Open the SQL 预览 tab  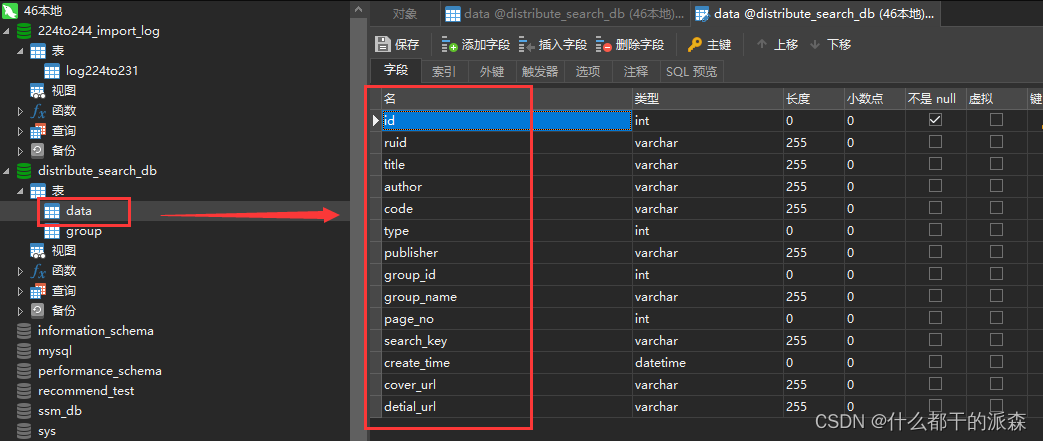(x=692, y=71)
